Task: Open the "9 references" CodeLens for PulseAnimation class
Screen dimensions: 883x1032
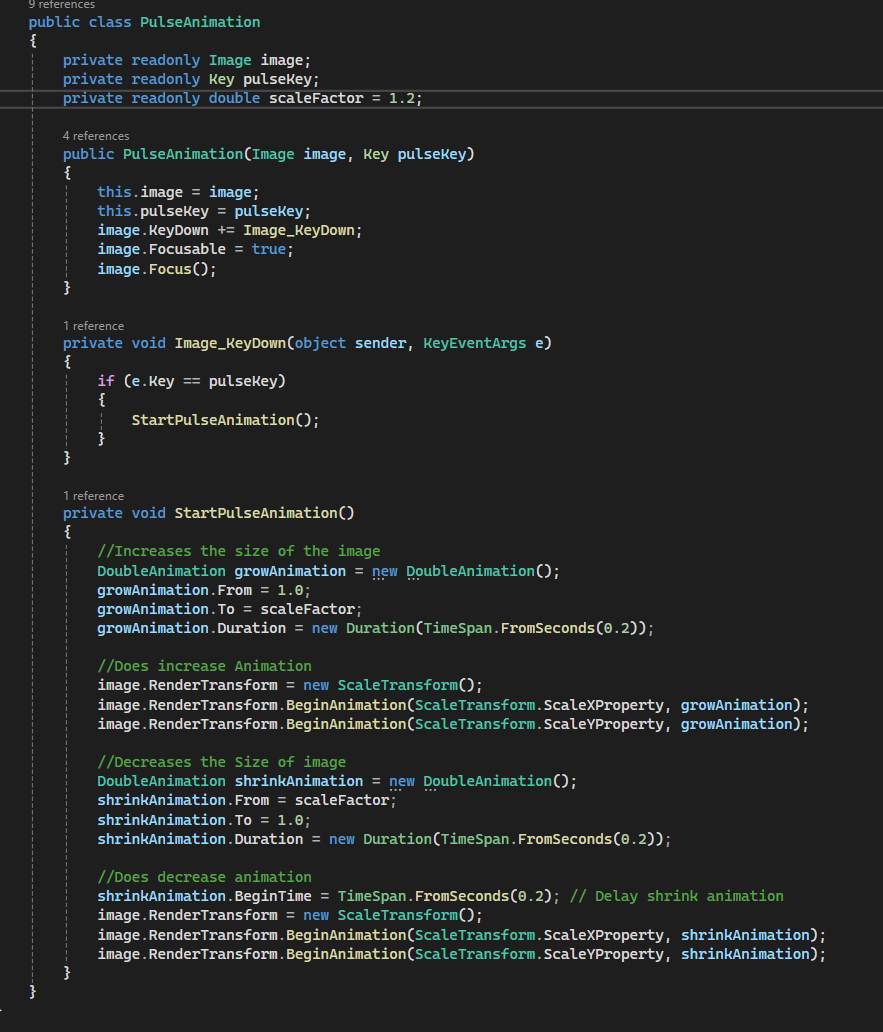Action: 62,4
